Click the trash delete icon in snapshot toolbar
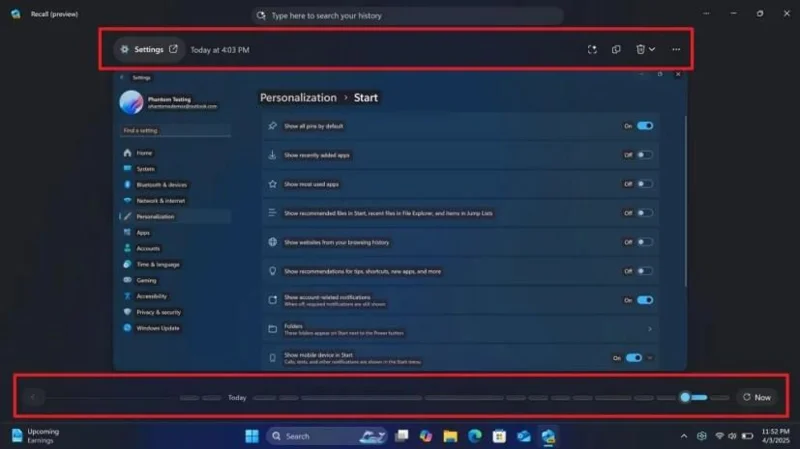Image resolution: width=800 pixels, height=449 pixels. [640, 49]
